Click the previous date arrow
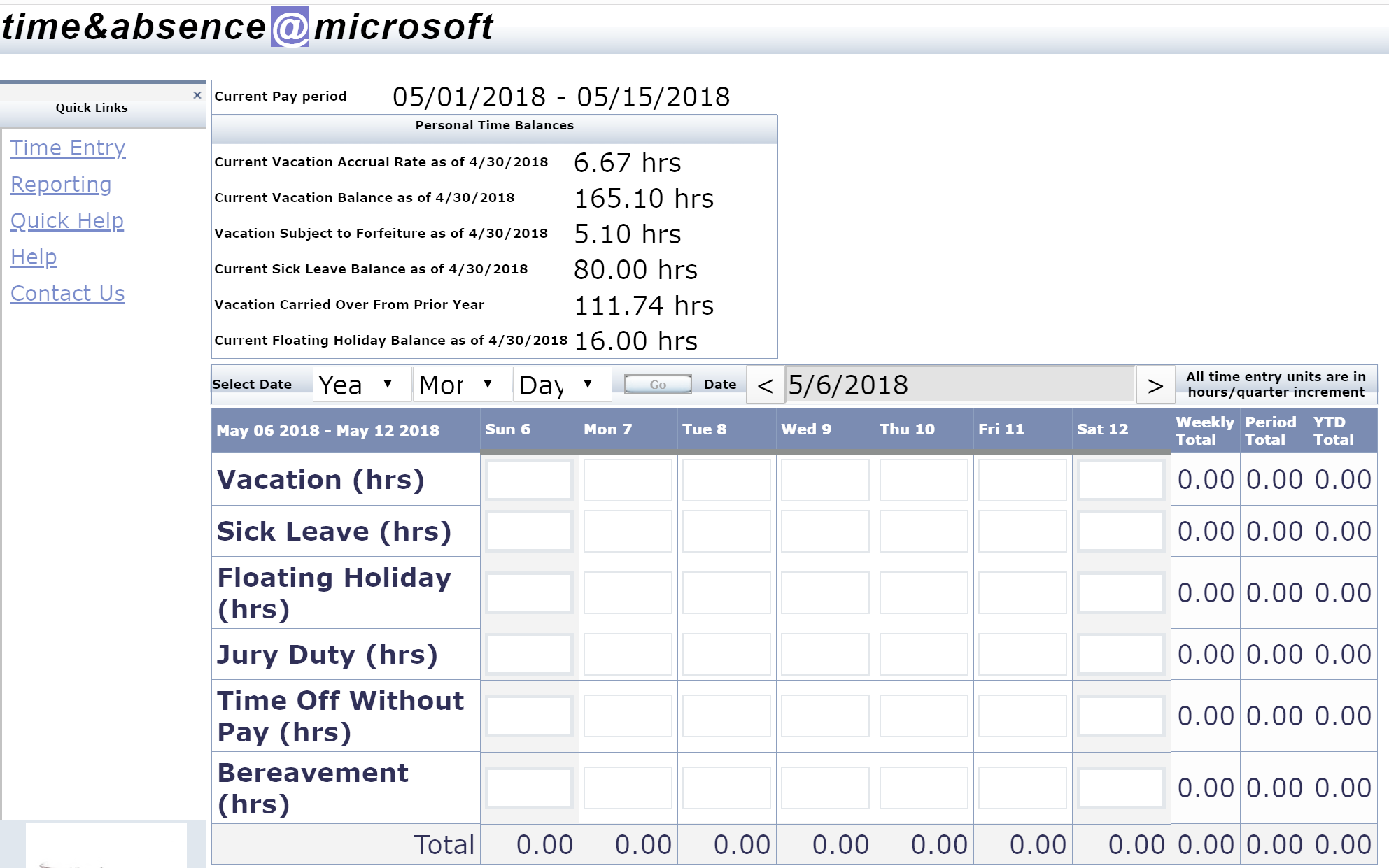1389x868 pixels. pyautogui.click(x=766, y=385)
